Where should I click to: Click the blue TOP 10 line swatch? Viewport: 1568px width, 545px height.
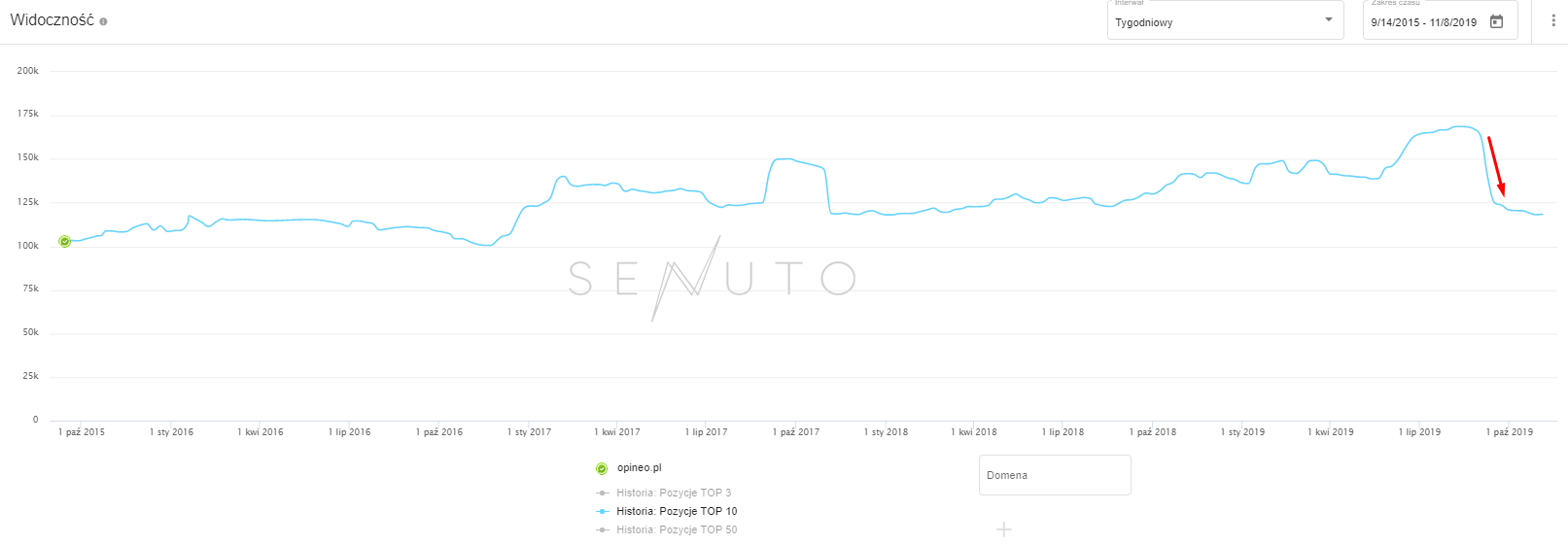click(x=602, y=511)
